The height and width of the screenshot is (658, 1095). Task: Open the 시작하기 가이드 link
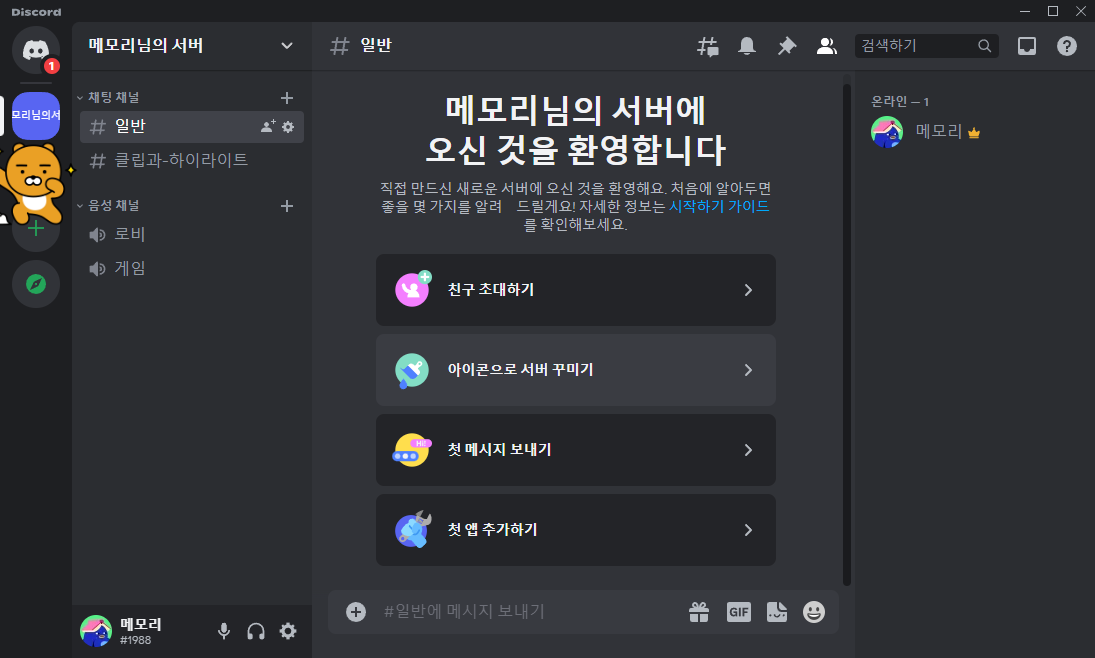click(719, 206)
